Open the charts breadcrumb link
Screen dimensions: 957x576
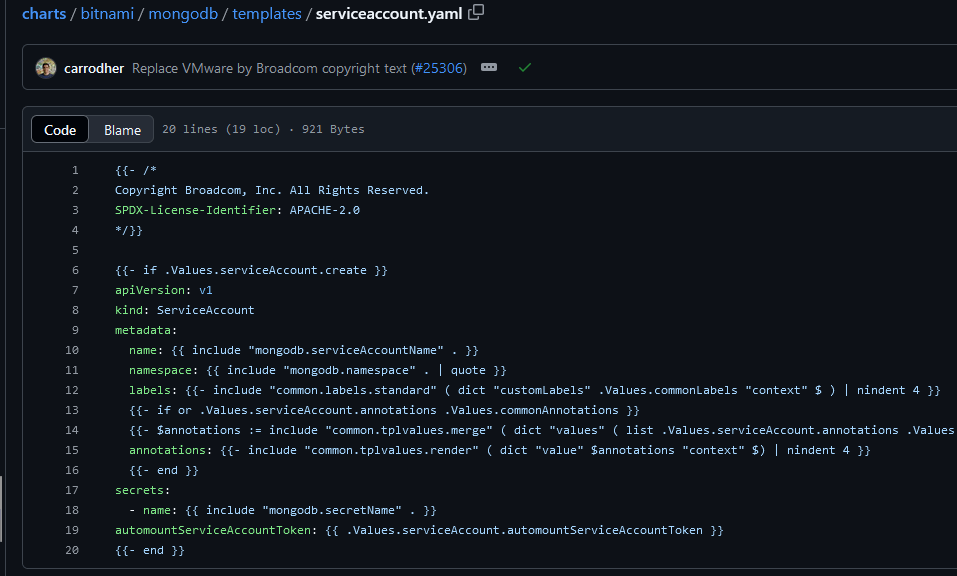pos(44,13)
